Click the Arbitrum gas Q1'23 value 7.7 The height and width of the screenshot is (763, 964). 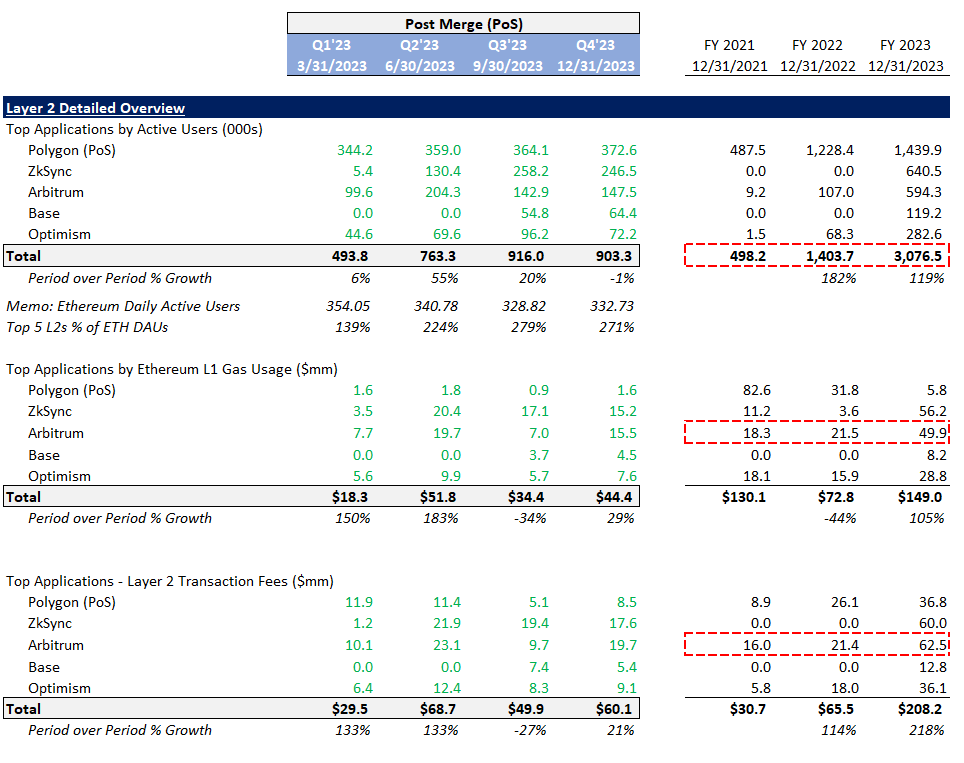(x=363, y=433)
